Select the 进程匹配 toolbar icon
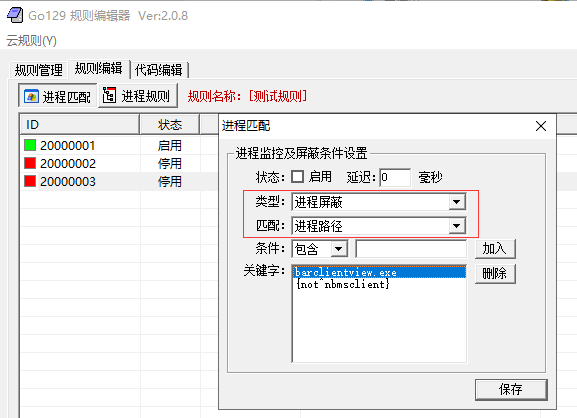Viewport: 577px width, 418px height. tap(31, 97)
